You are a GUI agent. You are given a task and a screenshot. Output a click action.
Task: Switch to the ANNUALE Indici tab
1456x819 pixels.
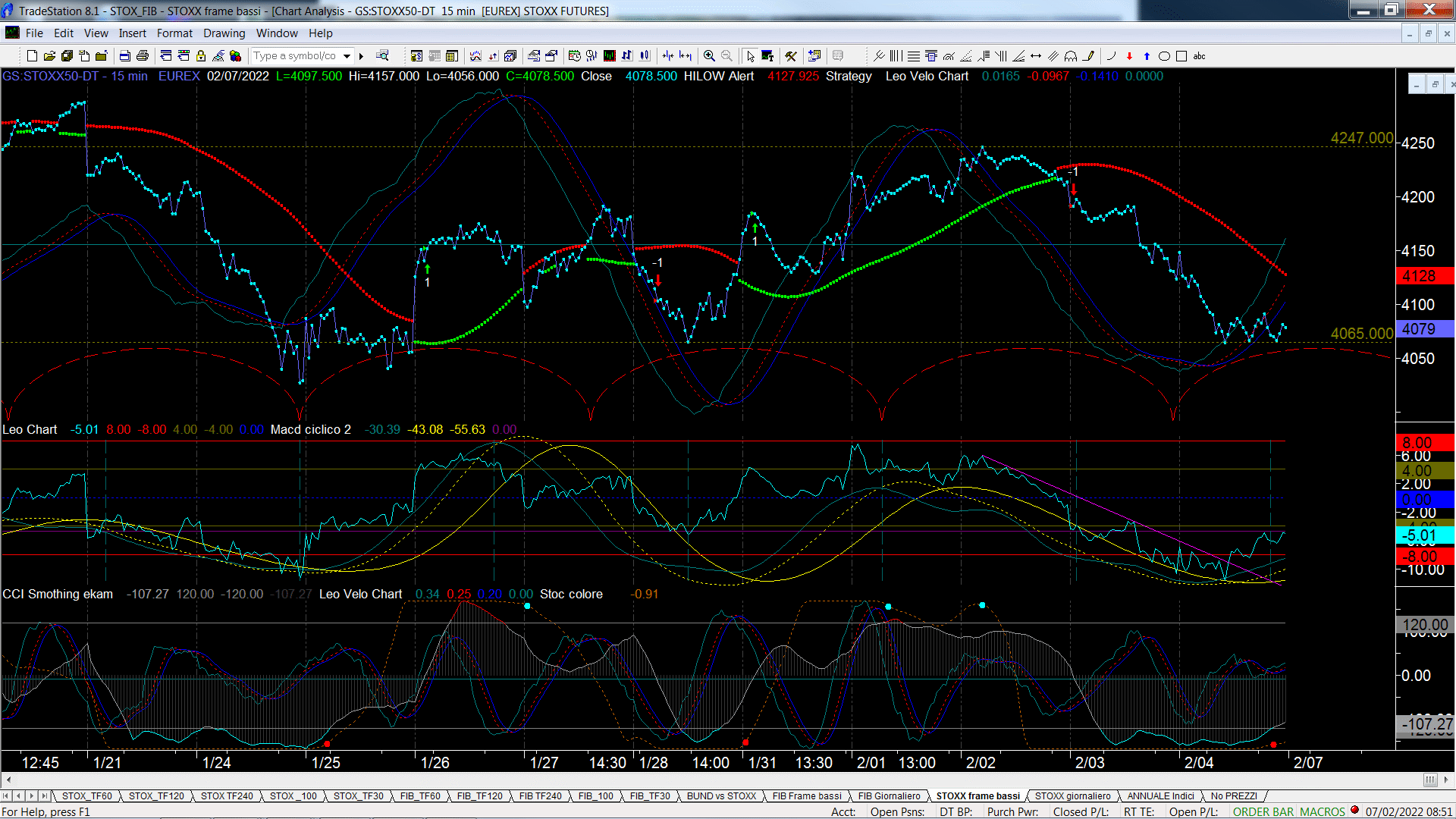pos(1160,796)
